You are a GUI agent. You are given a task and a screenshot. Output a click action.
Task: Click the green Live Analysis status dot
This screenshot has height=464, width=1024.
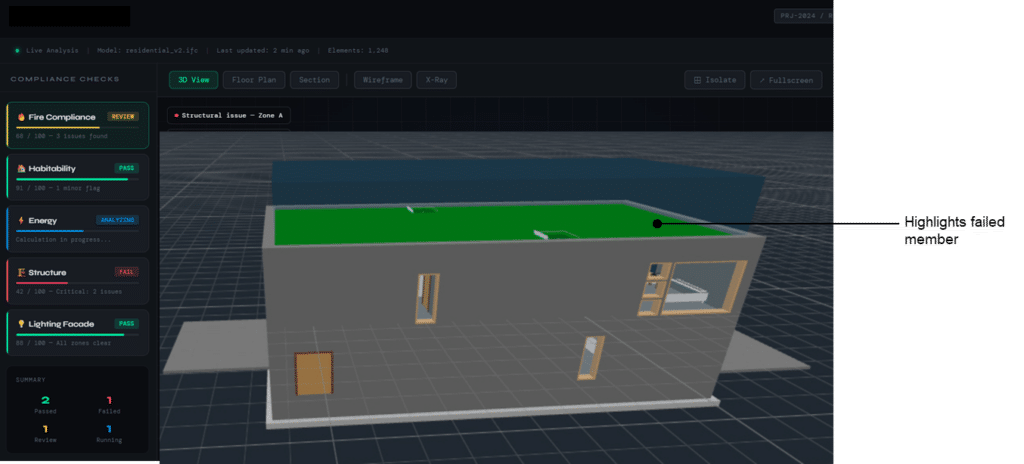point(17,49)
